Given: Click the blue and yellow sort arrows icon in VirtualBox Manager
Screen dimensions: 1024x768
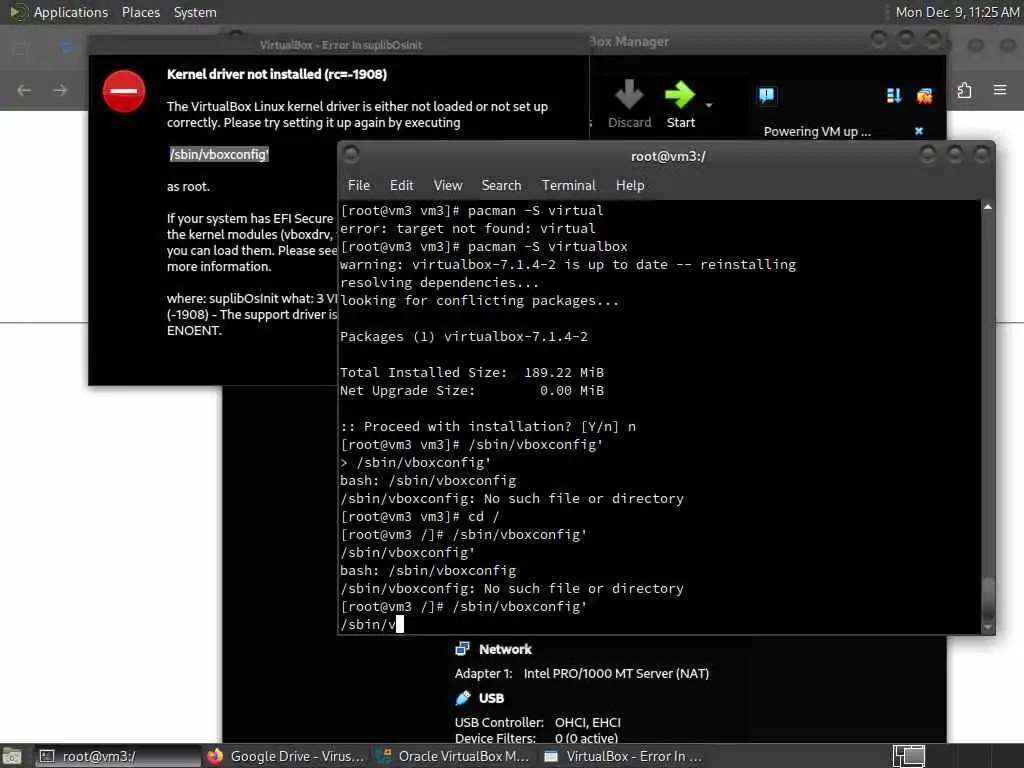Looking at the screenshot, I should point(894,96).
